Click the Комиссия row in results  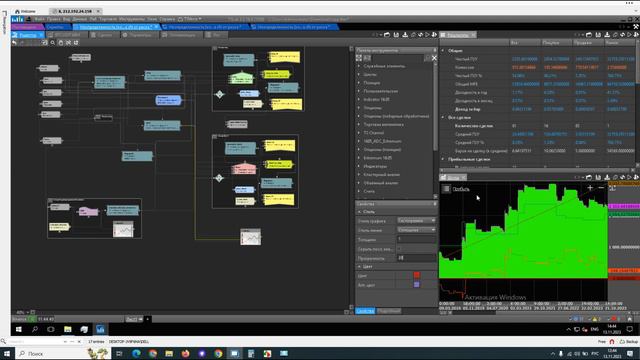[538, 67]
